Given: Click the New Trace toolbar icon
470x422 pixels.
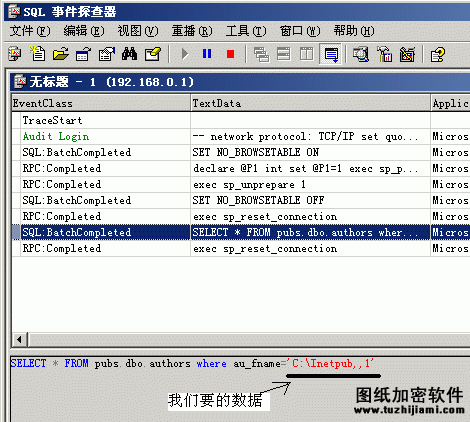Looking at the screenshot, I should click(15, 54).
